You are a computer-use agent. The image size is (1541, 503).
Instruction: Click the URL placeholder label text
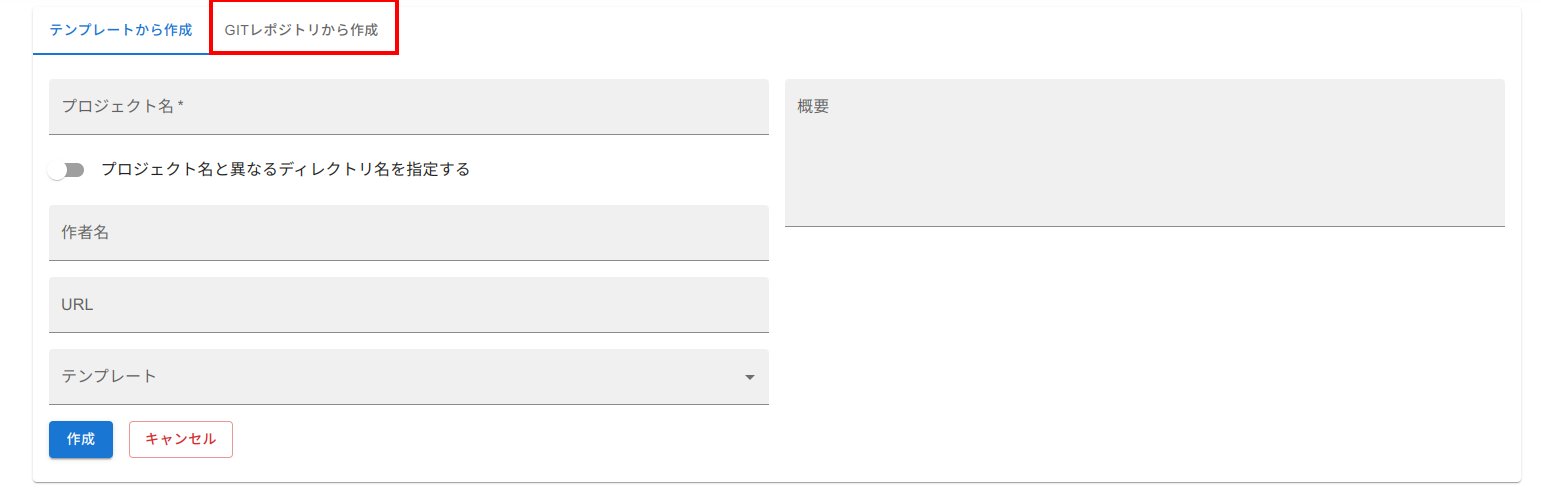pyautogui.click(x=78, y=304)
